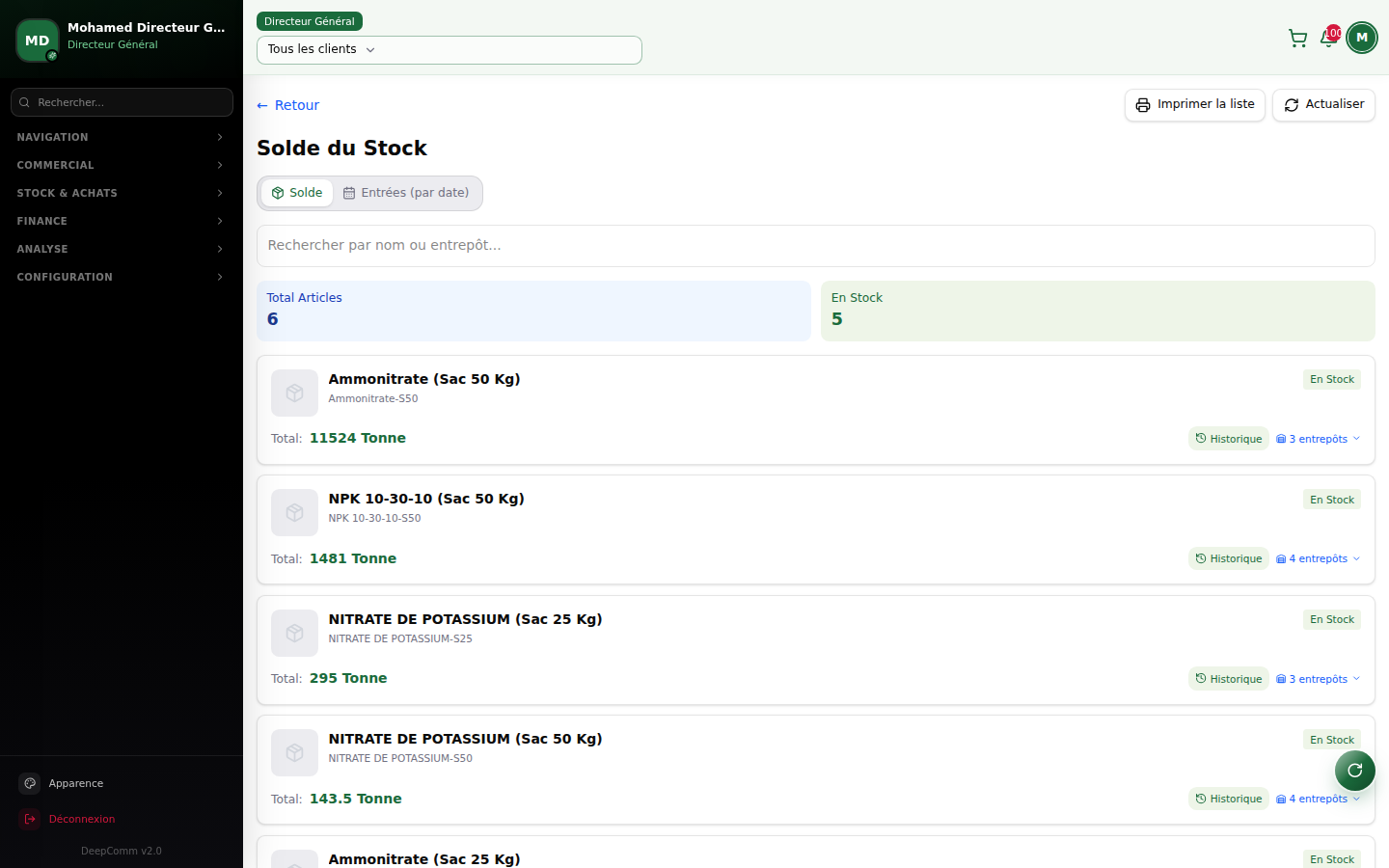Expand 3 entrepôts for NITRATE DE POTASSIUM (Sac 25 Kg)
The width and height of the screenshot is (1389, 868).
[1318, 679]
